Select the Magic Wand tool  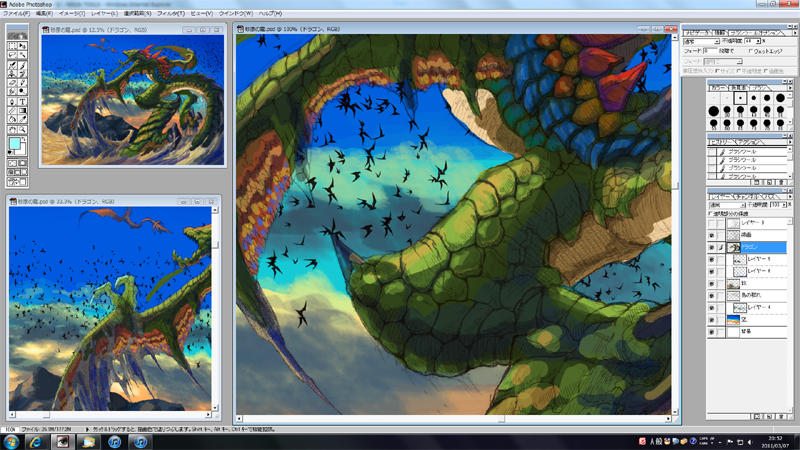coord(22,55)
